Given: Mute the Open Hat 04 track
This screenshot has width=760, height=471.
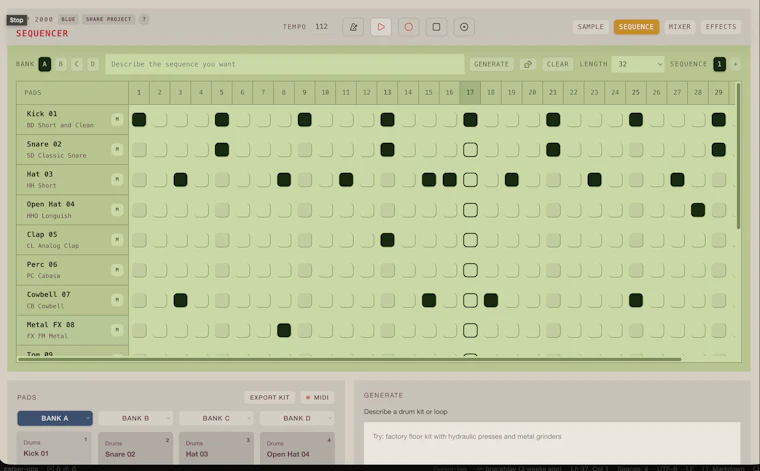Looking at the screenshot, I should [117, 209].
